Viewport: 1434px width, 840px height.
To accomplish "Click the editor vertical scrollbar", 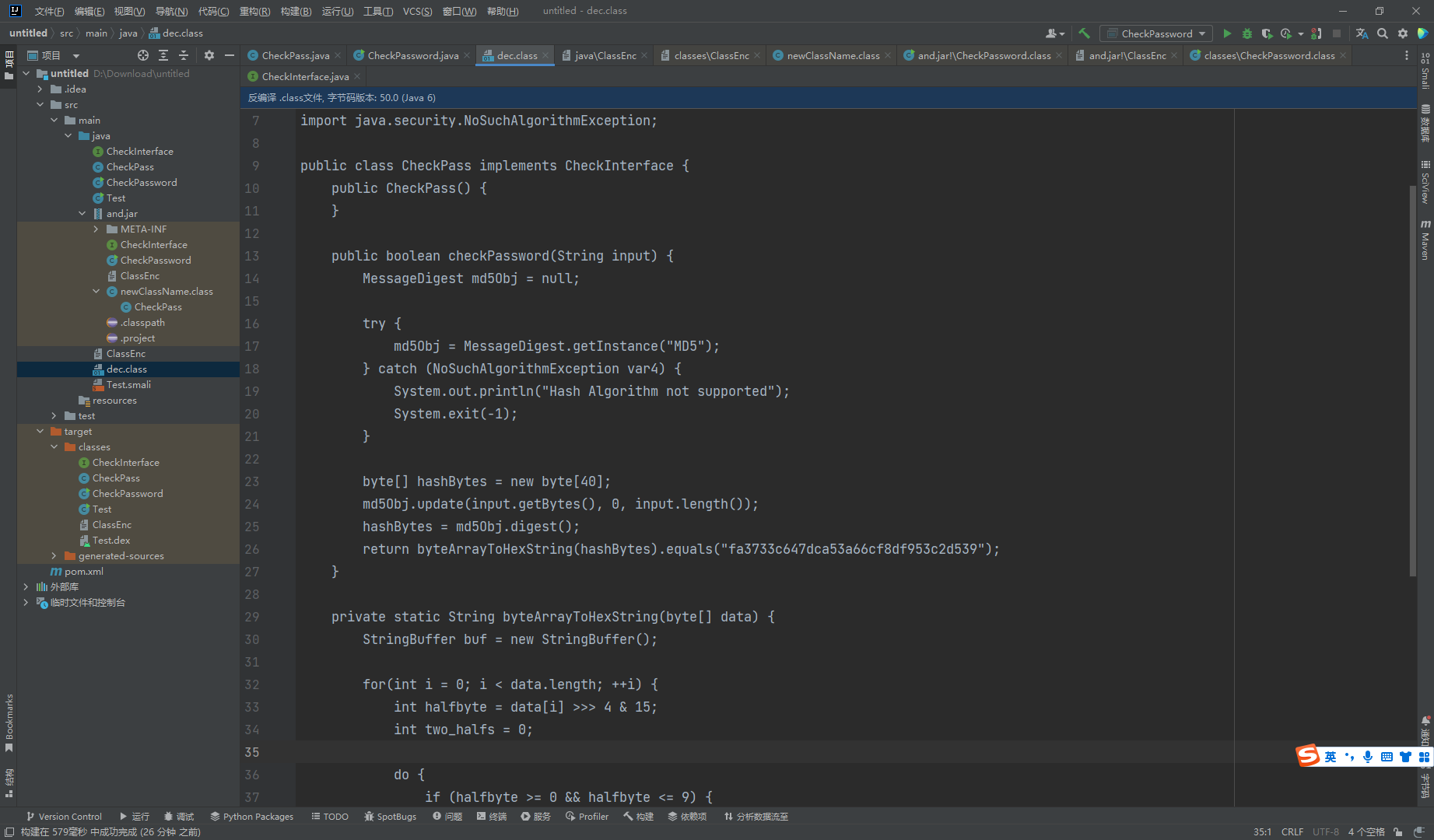I will pyautogui.click(x=1412, y=381).
